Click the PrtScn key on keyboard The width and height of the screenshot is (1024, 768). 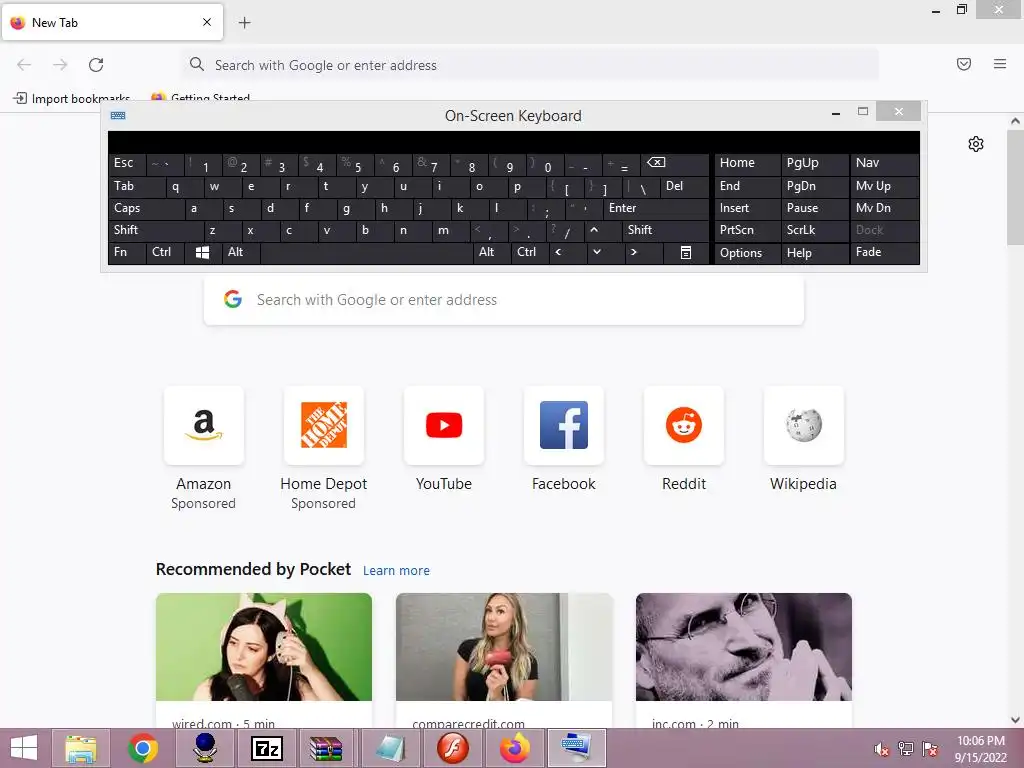coord(747,231)
